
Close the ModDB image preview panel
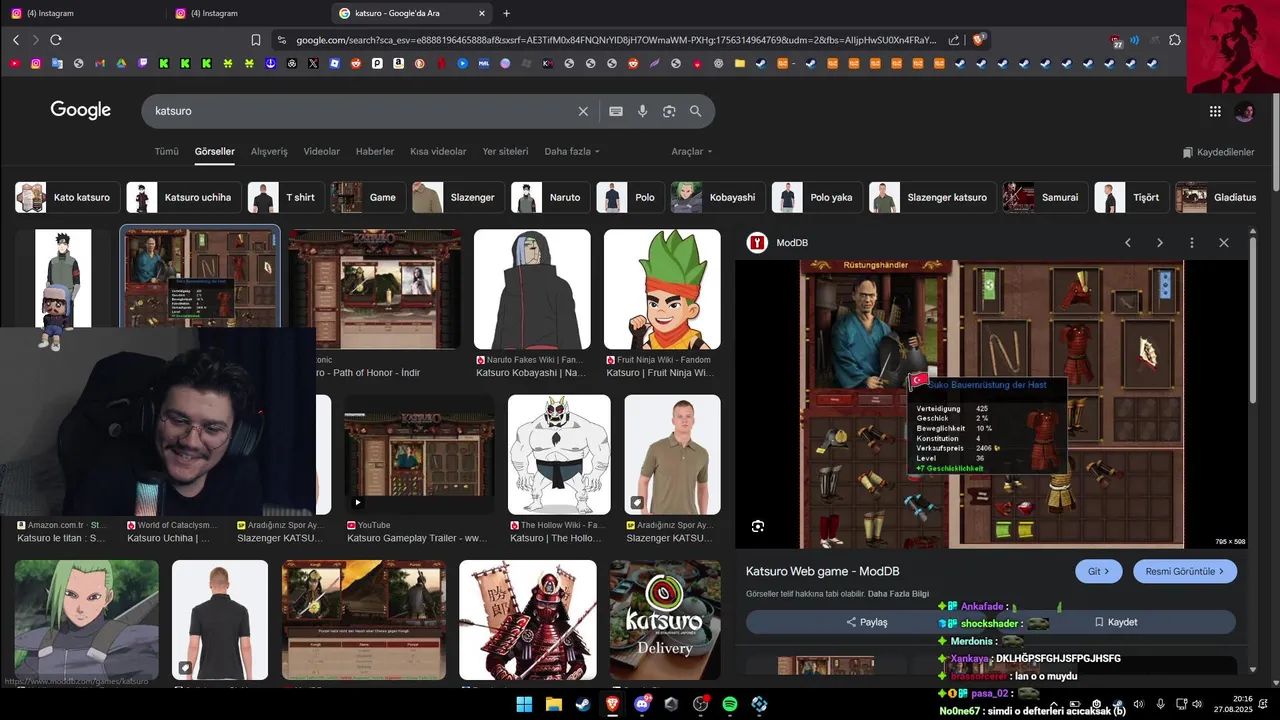tap(1224, 243)
